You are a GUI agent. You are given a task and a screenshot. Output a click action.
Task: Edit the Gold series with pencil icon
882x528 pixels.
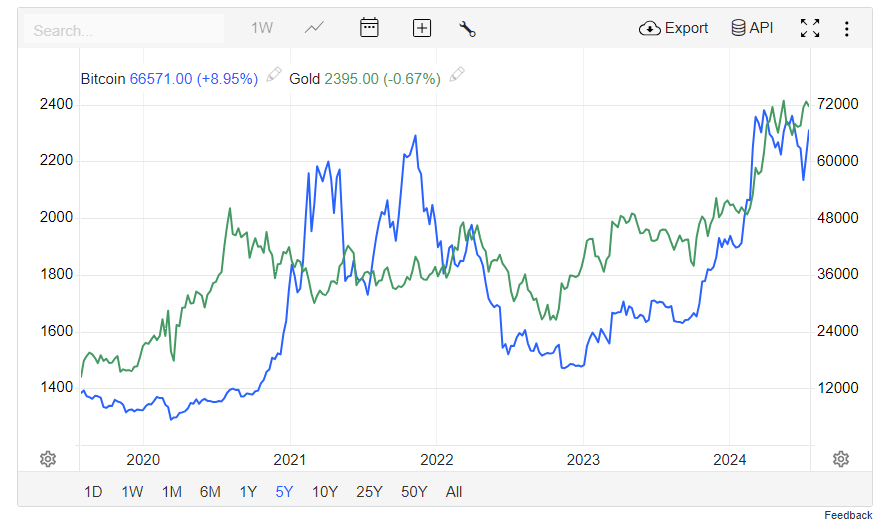click(x=457, y=74)
